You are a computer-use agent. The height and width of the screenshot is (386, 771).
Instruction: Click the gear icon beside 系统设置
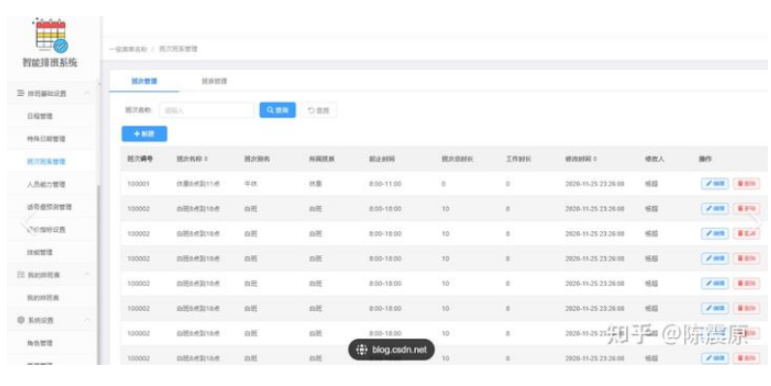(x=21, y=320)
